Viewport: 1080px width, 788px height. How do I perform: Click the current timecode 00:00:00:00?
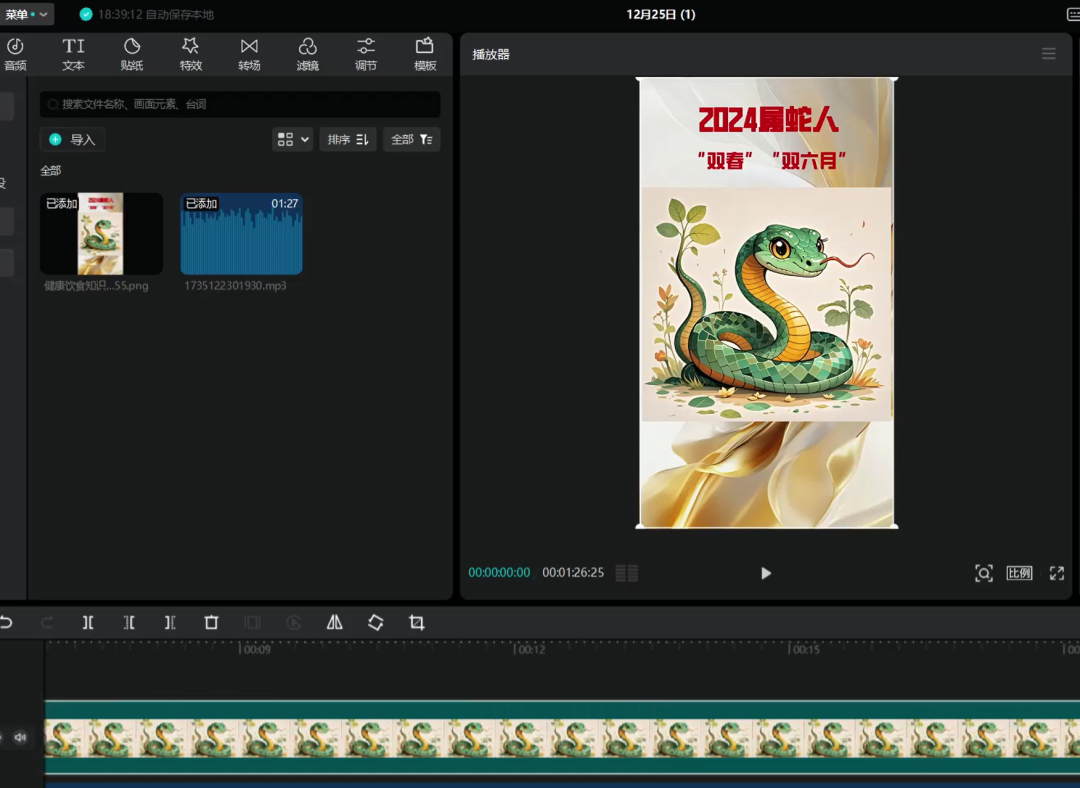point(499,572)
